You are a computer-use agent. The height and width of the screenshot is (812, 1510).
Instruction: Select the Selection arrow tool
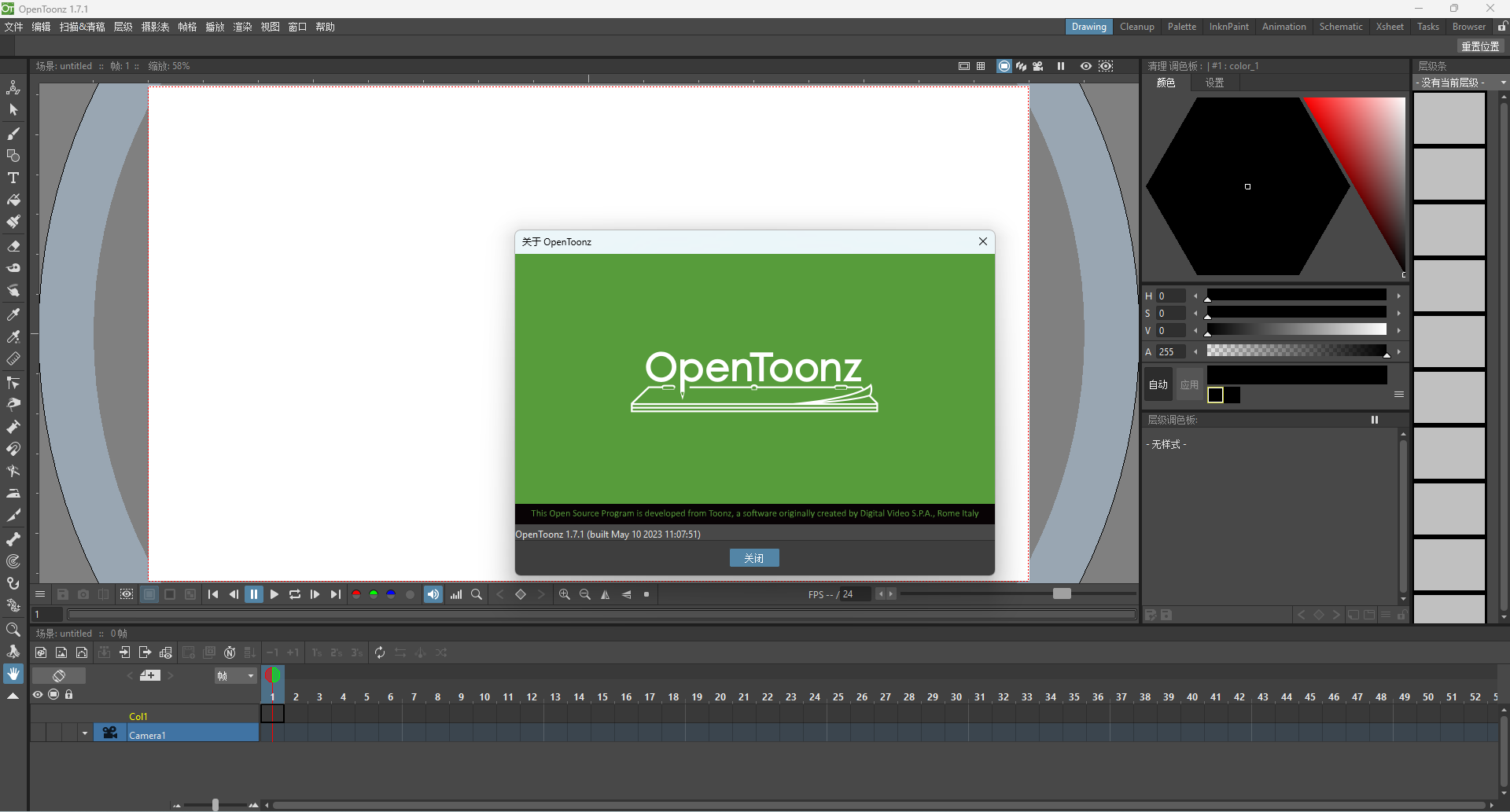point(13,110)
